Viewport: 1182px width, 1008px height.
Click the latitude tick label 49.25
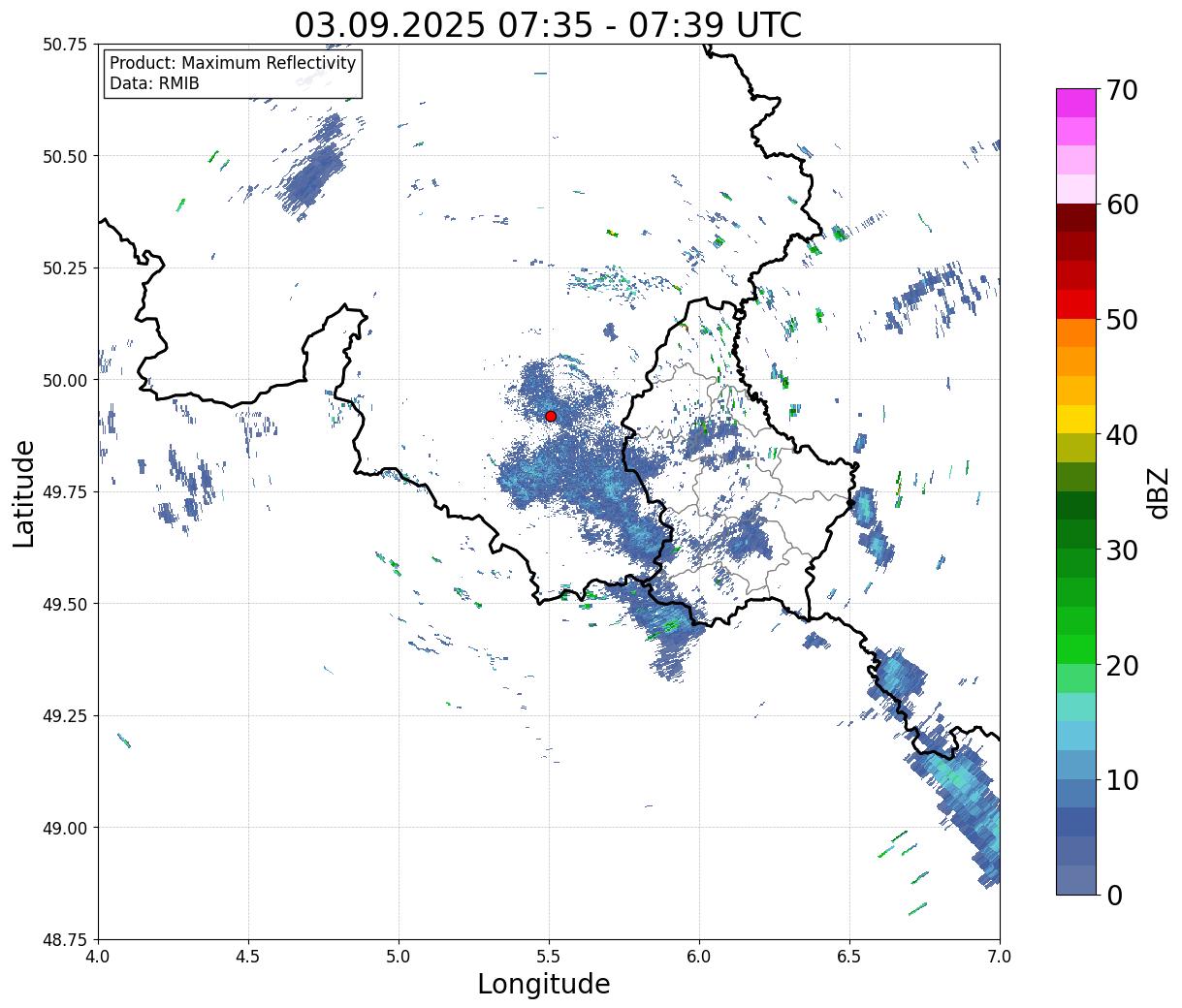point(65,716)
